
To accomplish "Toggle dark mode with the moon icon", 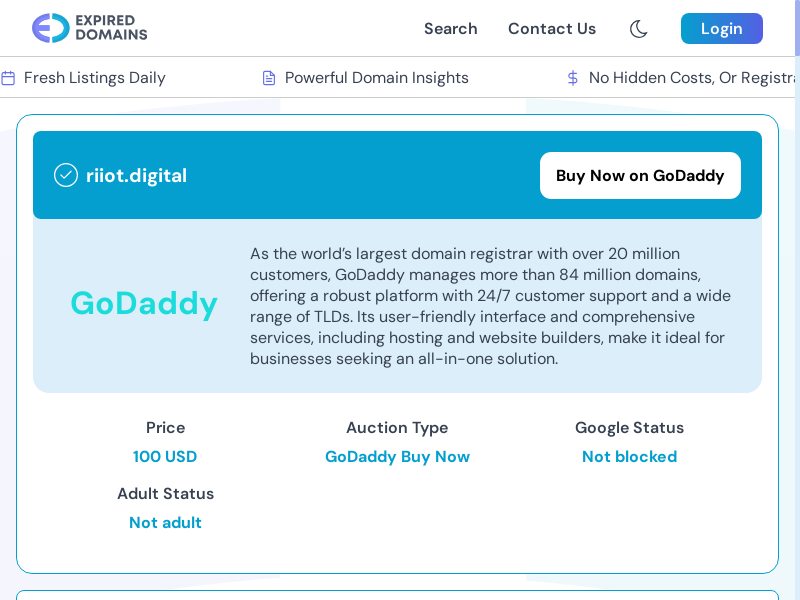I will pos(638,29).
